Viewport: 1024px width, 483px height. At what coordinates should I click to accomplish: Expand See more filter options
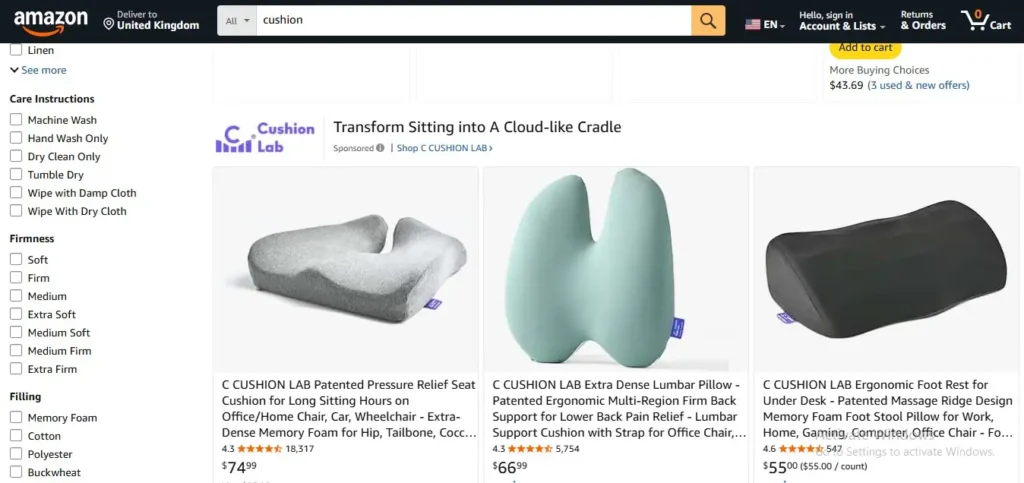[x=38, y=70]
